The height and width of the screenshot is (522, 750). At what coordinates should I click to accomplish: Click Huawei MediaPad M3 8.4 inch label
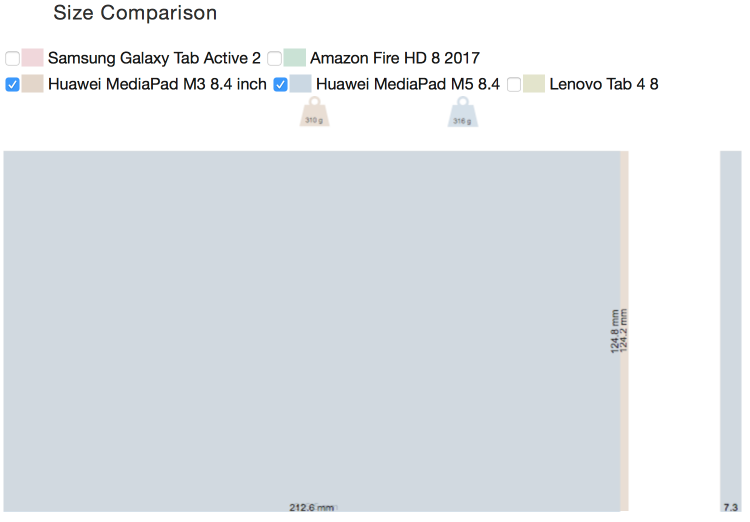point(157,84)
